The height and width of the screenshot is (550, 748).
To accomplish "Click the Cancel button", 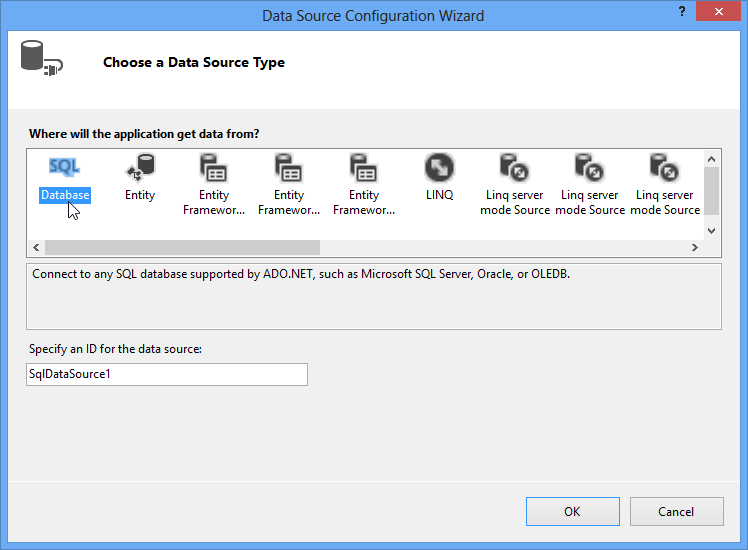I will point(676,511).
